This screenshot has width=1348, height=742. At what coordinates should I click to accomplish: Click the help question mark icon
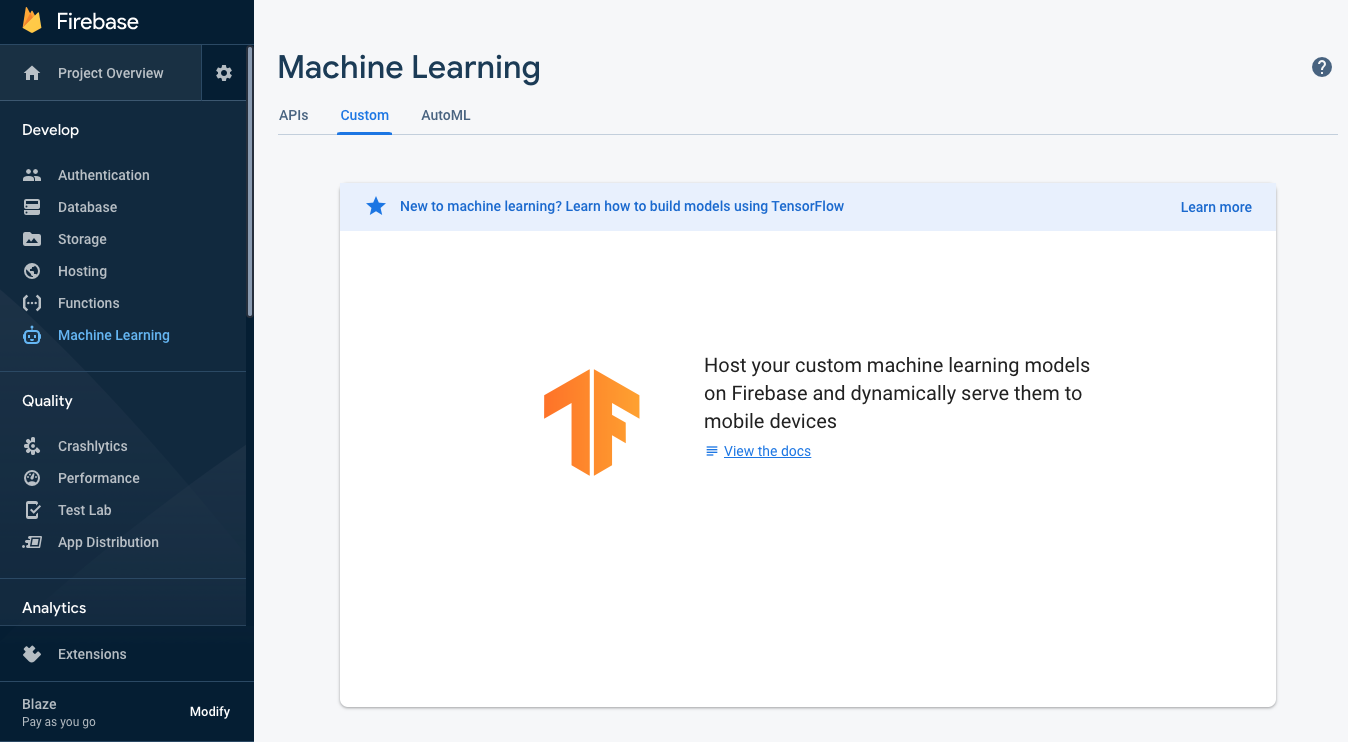[x=1322, y=67]
